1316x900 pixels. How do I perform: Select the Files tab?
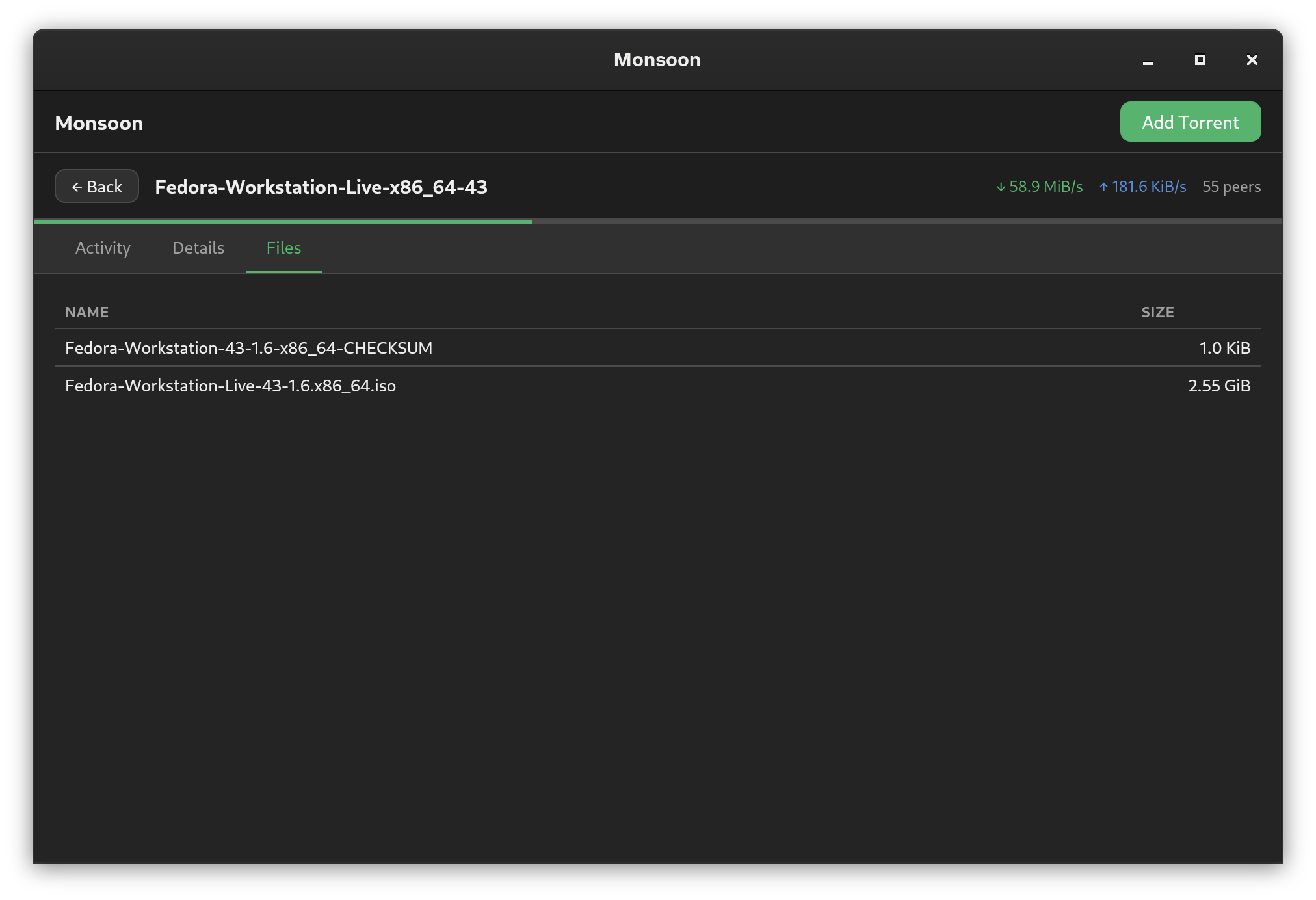tap(283, 248)
